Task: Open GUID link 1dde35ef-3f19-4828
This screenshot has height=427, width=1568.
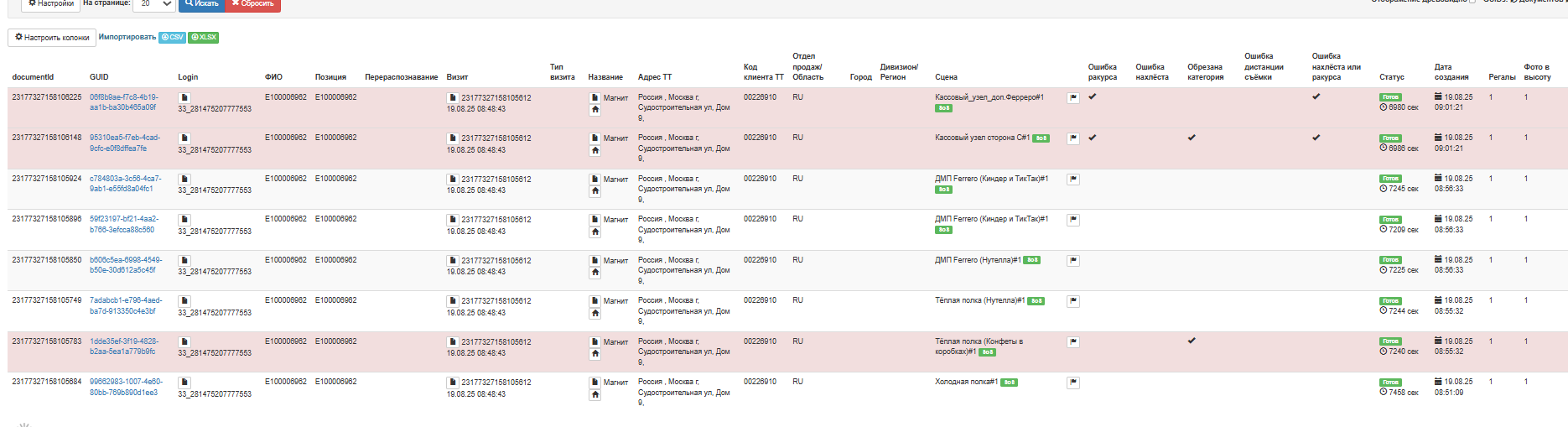Action: click(124, 346)
